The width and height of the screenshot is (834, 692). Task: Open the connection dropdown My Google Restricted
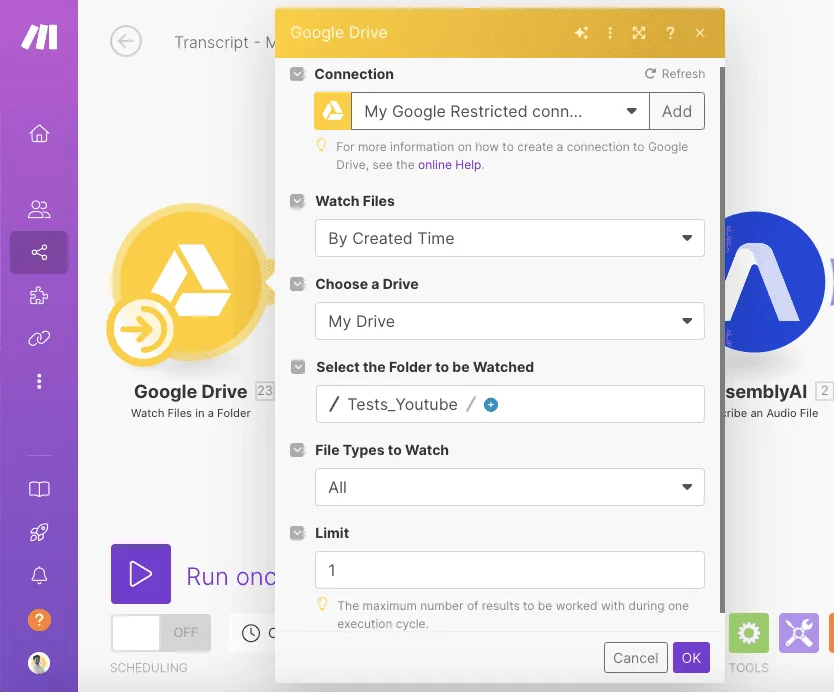click(500, 111)
